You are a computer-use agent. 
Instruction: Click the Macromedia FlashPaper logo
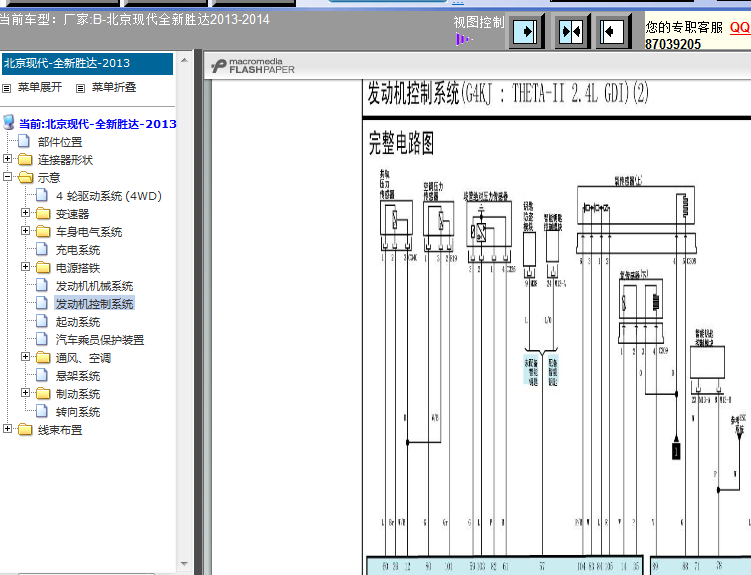point(253,66)
